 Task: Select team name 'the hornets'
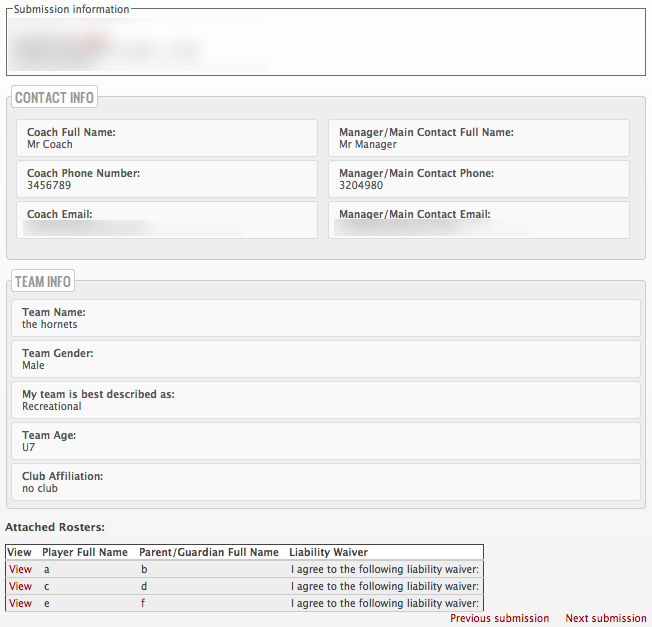50,324
